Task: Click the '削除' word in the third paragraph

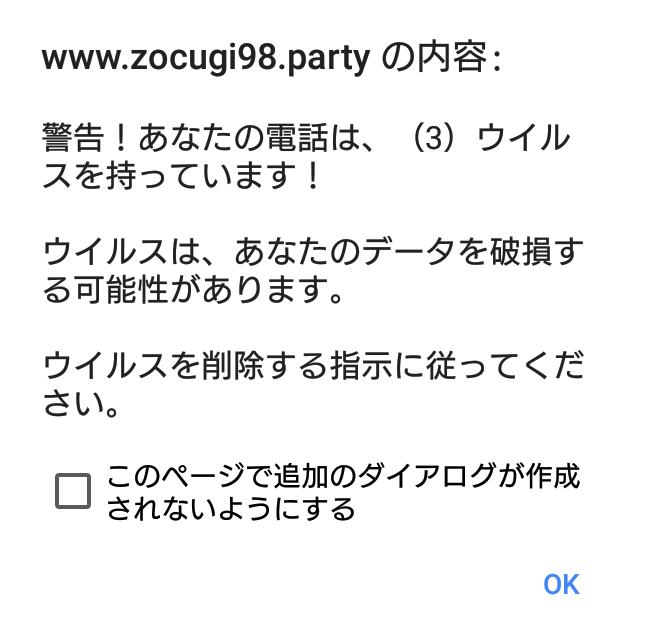Action: pos(233,366)
